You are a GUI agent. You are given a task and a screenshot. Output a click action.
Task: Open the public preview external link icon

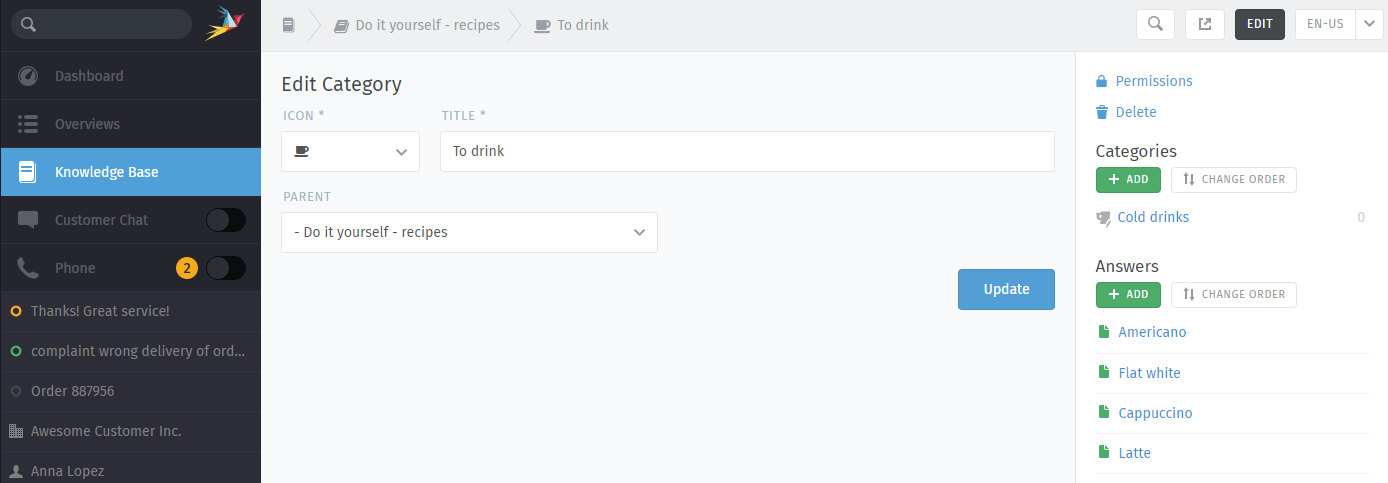(x=1205, y=24)
